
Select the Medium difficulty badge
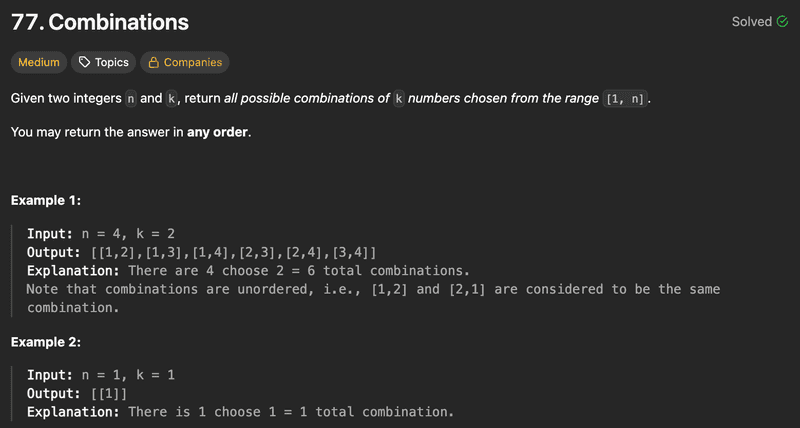tap(39, 62)
